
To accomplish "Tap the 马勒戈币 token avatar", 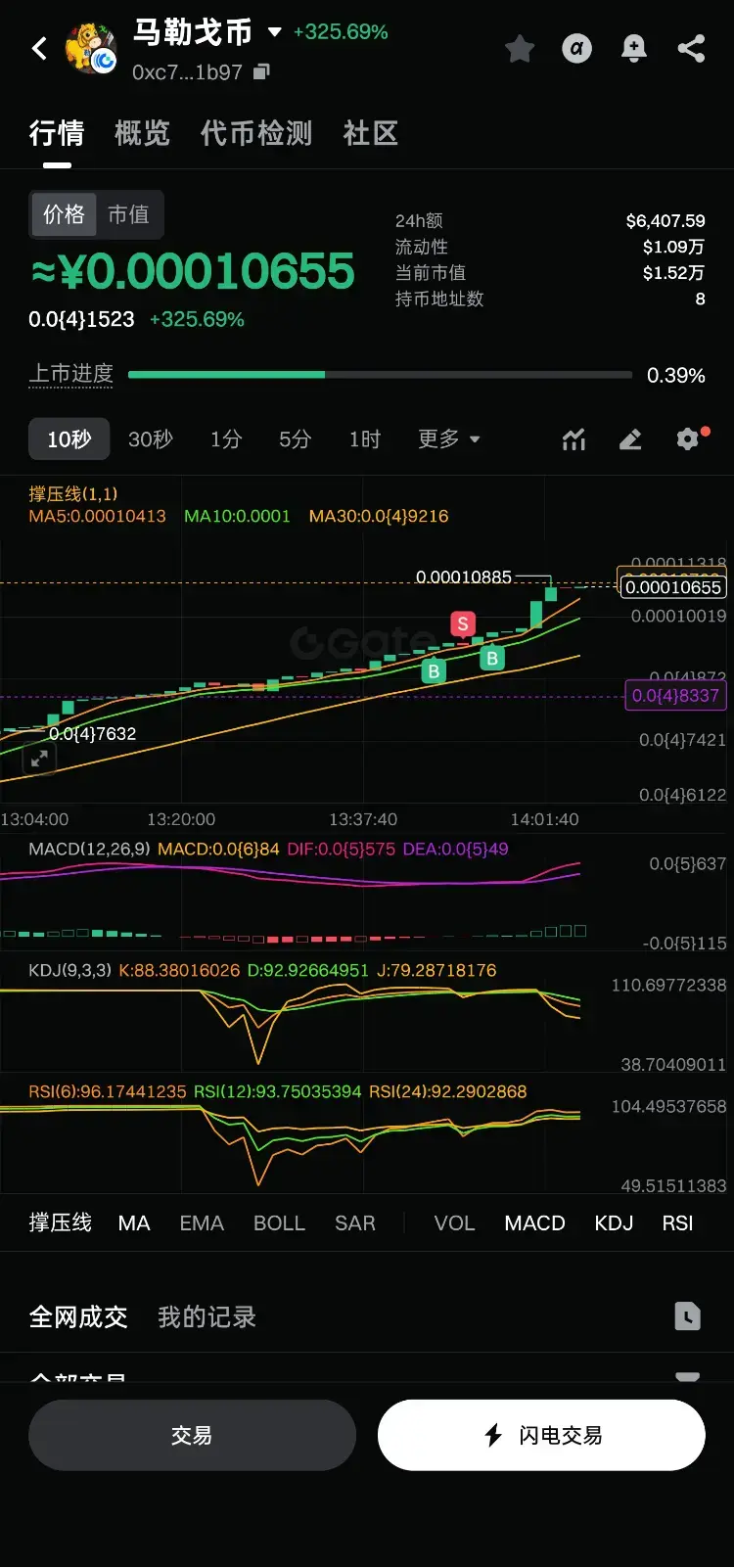I will [90, 48].
